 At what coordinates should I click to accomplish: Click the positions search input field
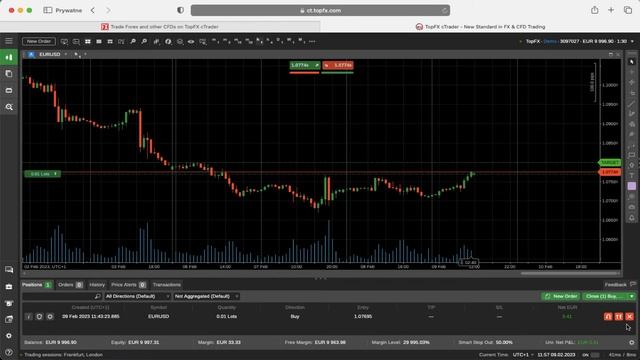click(x=61, y=296)
